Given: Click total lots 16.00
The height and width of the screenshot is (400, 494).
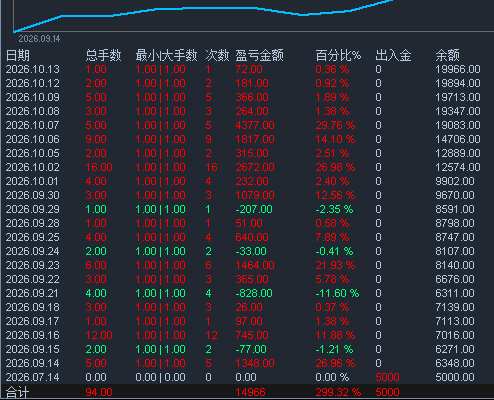Looking at the screenshot, I should (x=99, y=167).
